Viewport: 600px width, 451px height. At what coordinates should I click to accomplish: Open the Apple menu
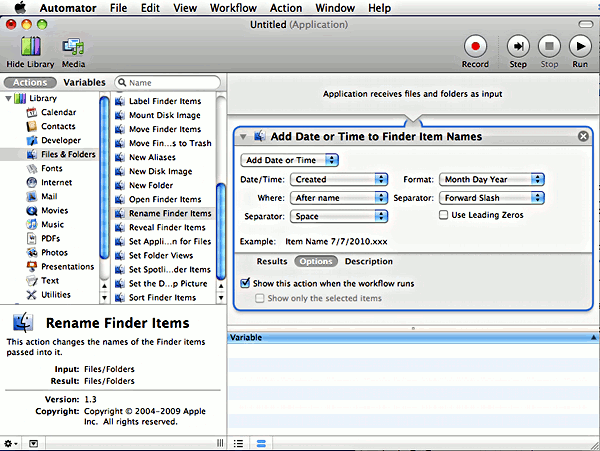pyautogui.click(x=21, y=8)
